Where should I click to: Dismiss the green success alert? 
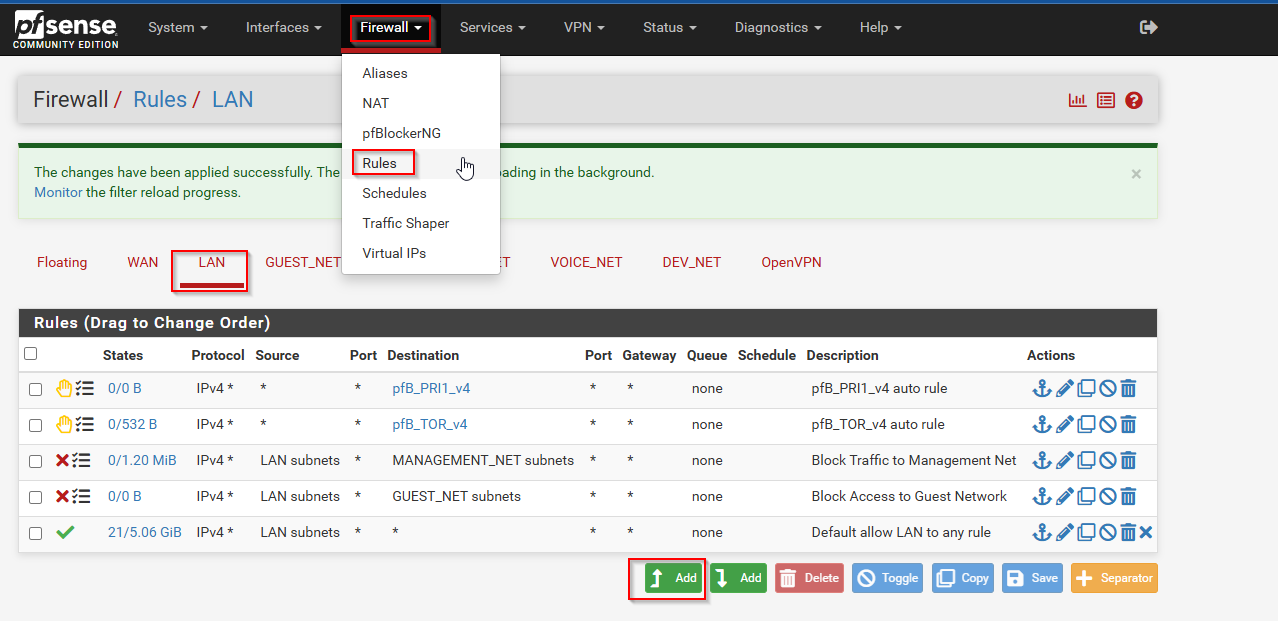pos(1136,174)
